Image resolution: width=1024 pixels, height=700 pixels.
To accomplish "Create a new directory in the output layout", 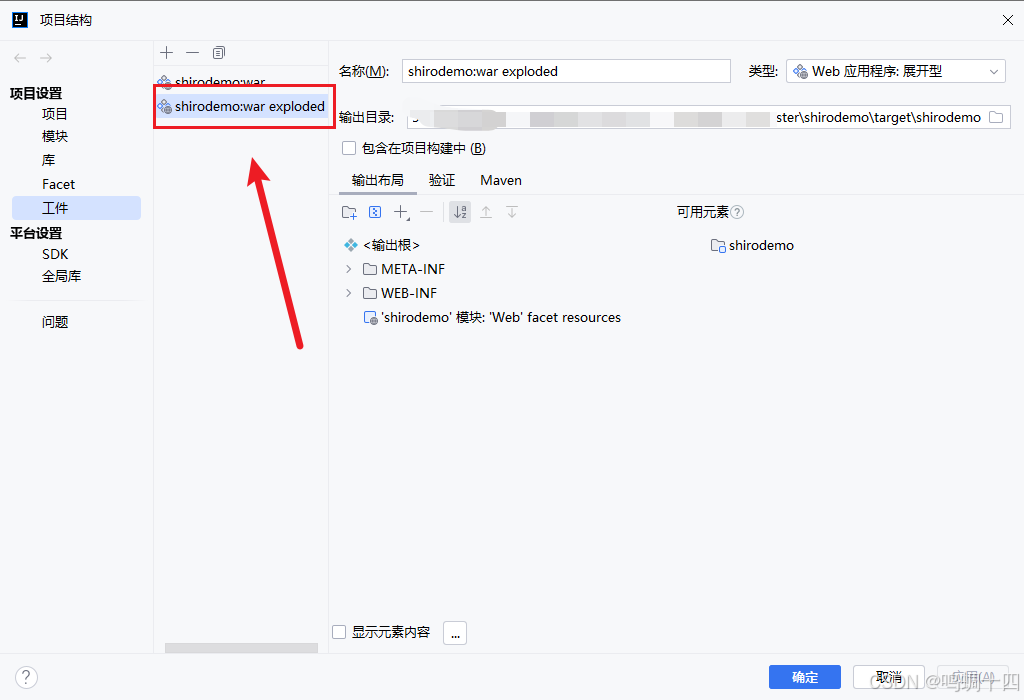I will coord(349,212).
